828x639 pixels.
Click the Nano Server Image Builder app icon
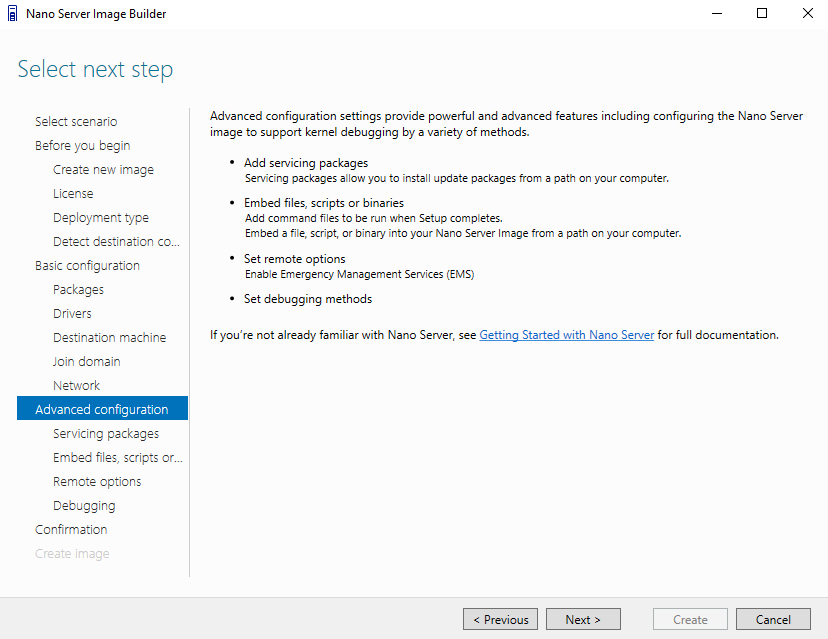13,14
